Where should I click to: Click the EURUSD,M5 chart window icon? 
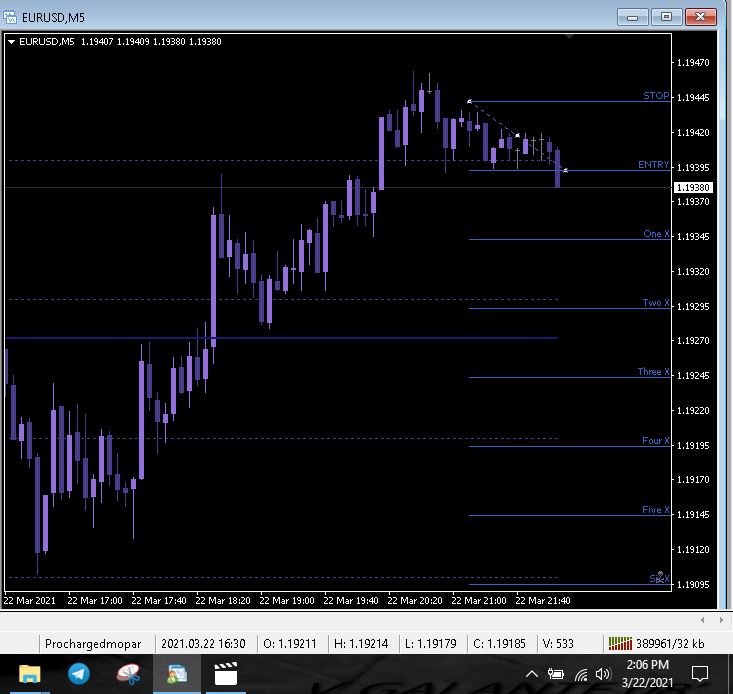click(x=10, y=17)
